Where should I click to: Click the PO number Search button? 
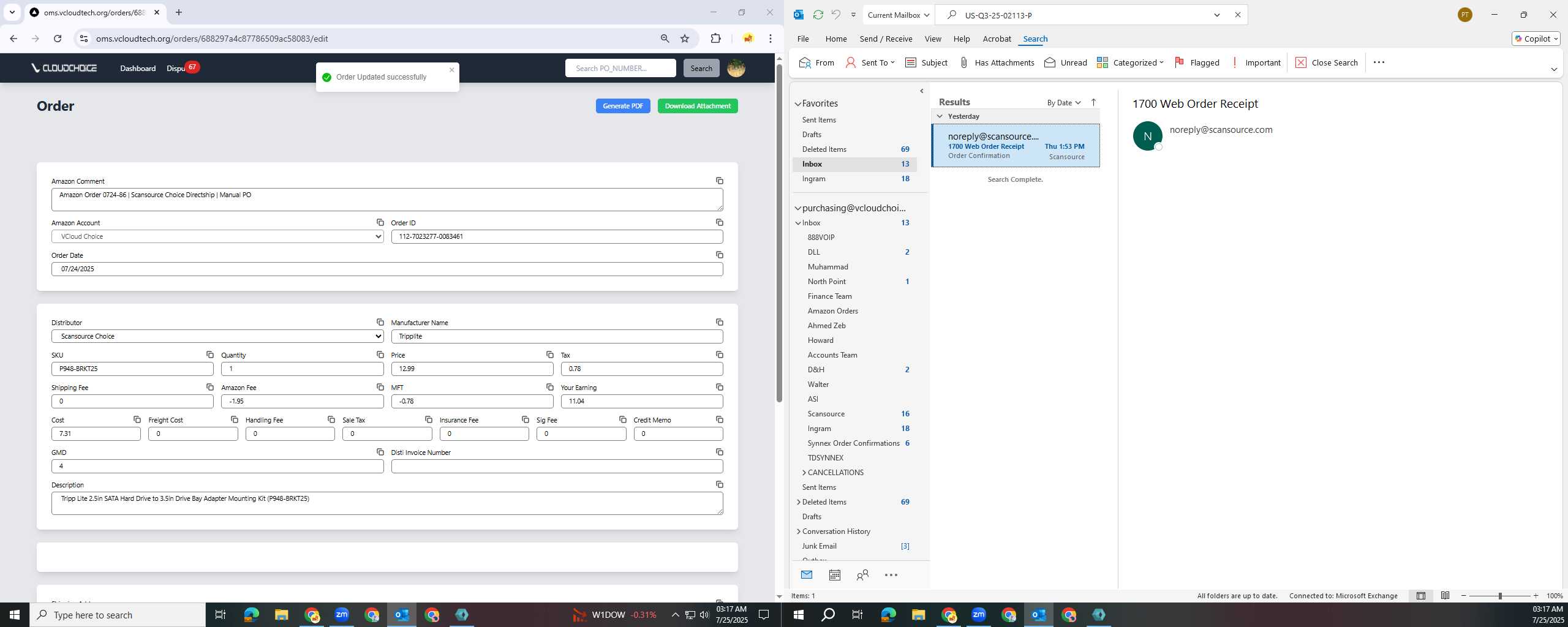coord(701,68)
